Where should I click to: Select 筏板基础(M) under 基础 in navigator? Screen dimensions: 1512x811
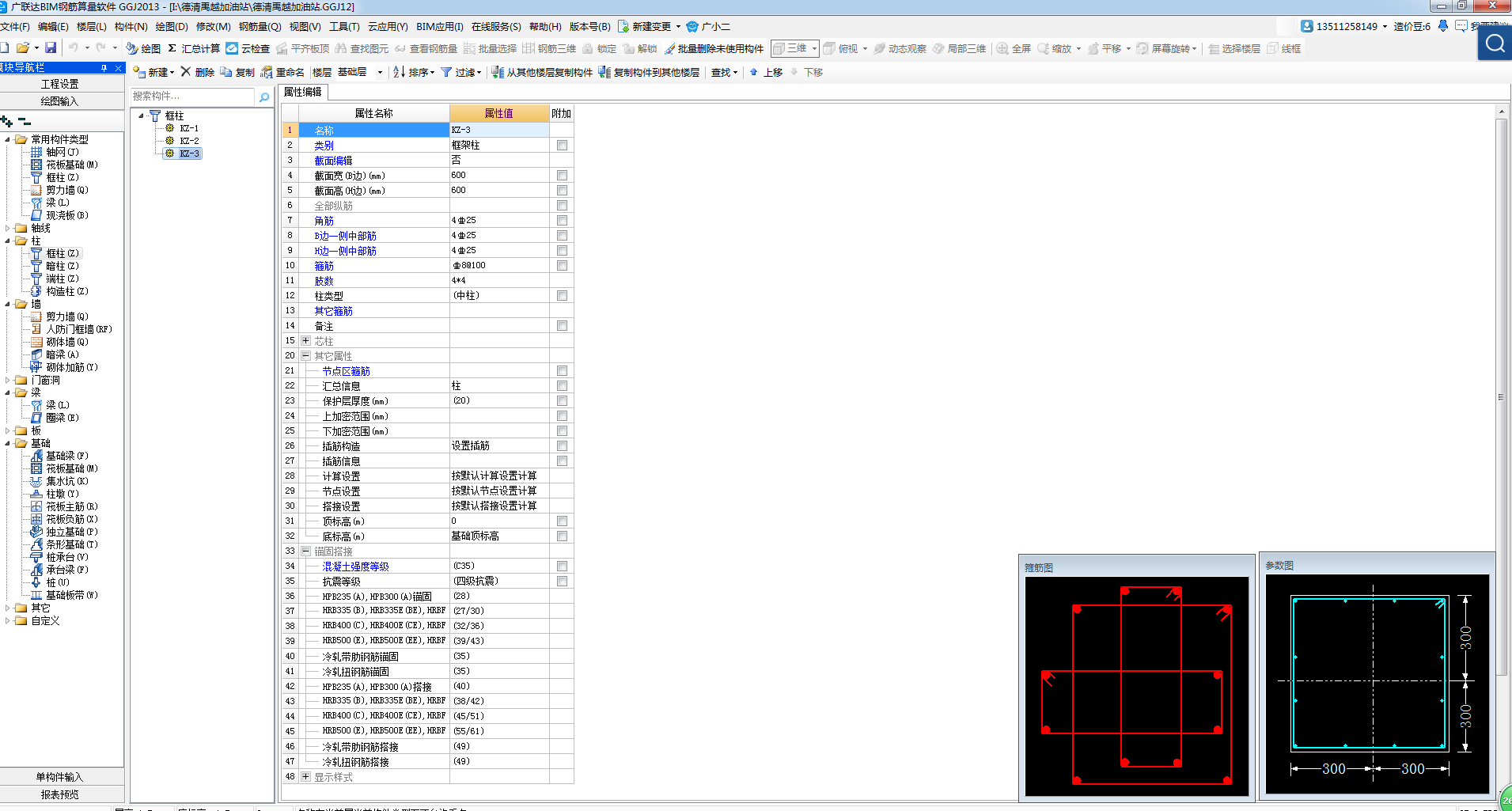(x=71, y=468)
